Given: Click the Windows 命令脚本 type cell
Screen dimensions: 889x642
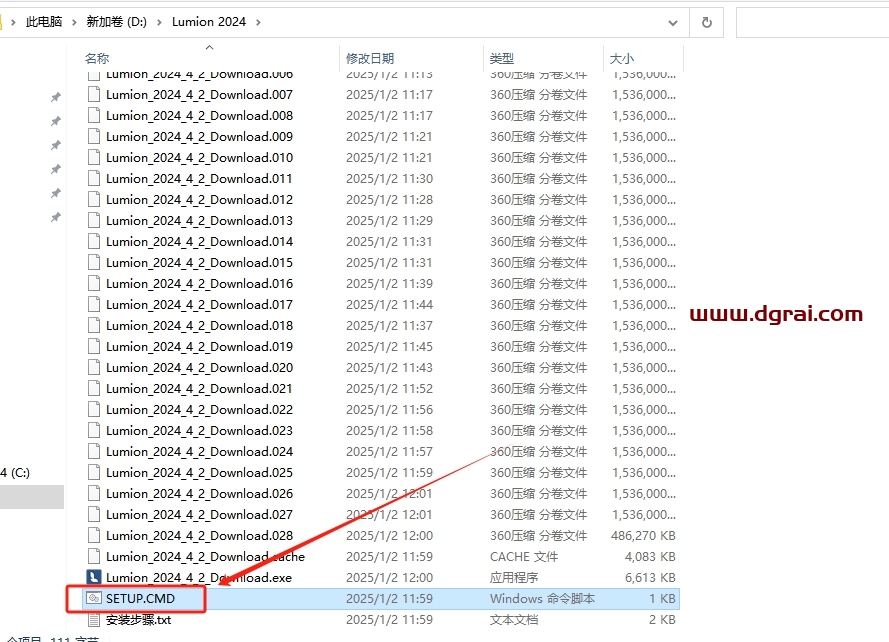Looking at the screenshot, I should 542,598.
